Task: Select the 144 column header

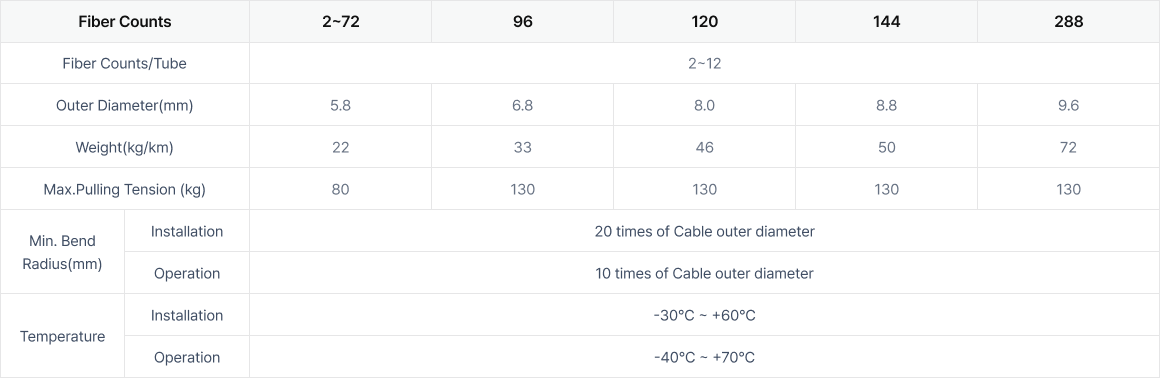Action: 886,21
